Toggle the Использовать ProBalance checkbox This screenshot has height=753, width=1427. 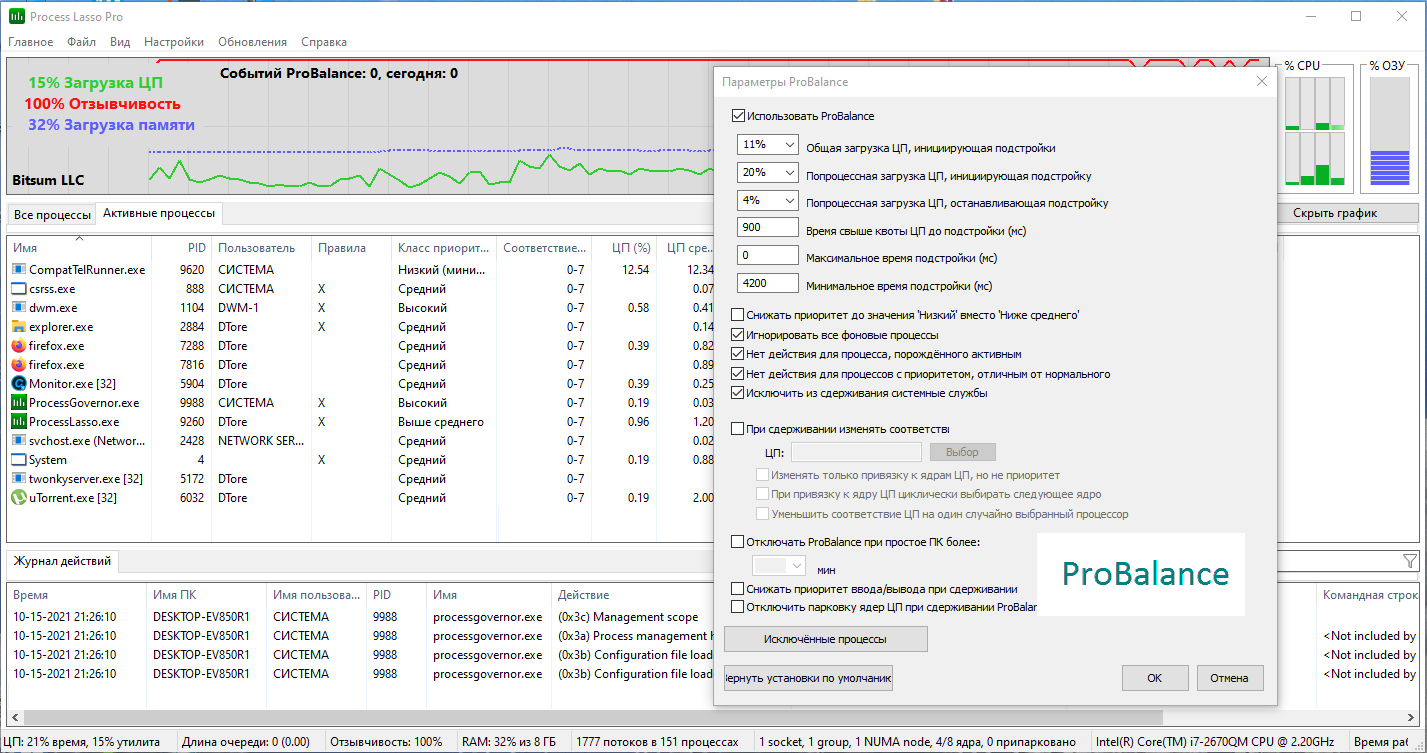click(739, 116)
